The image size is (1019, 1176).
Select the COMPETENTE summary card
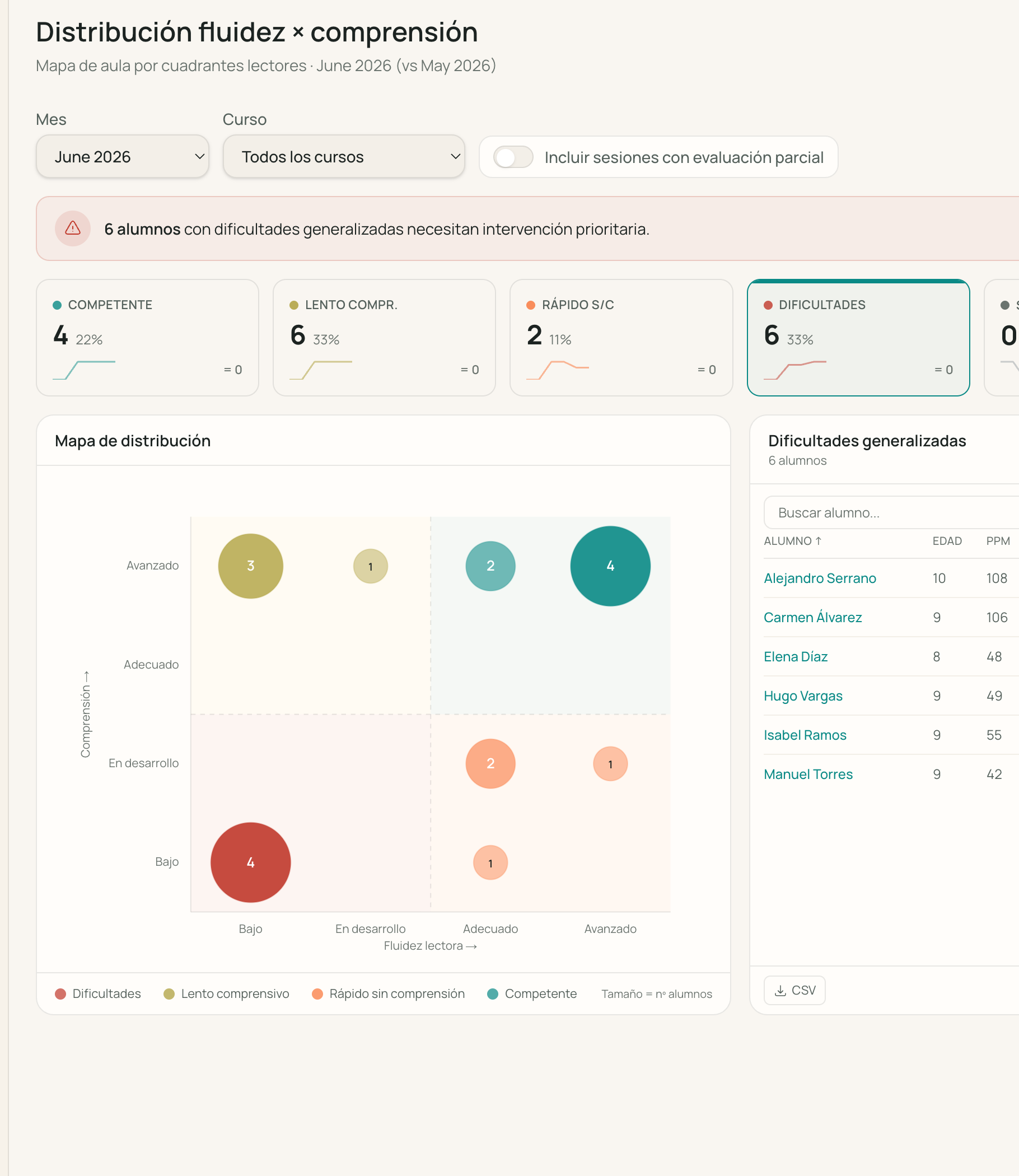[x=147, y=337]
